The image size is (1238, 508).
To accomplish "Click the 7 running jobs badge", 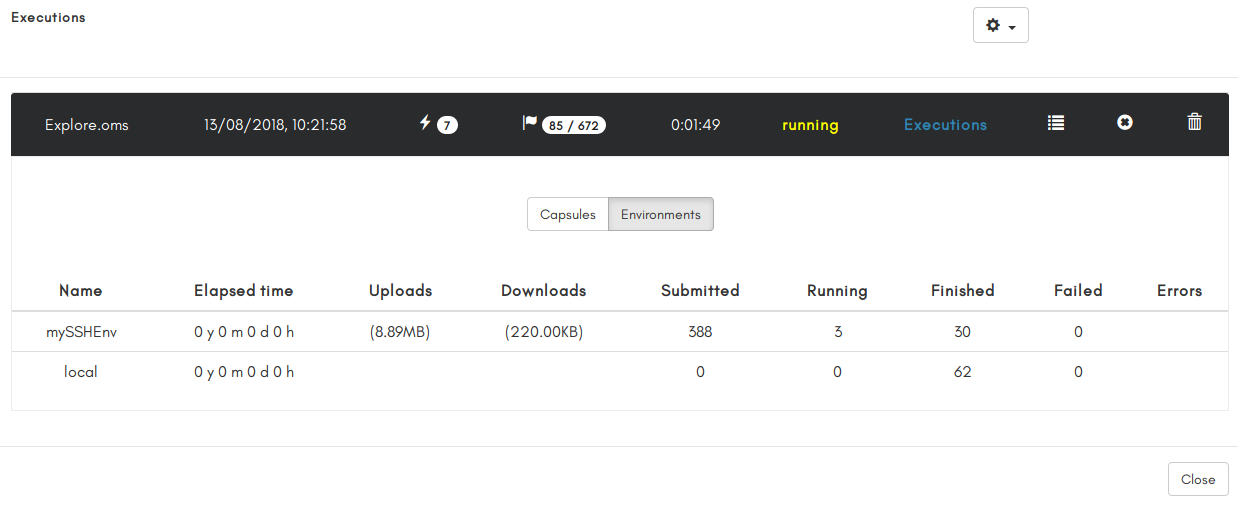I will point(447,125).
